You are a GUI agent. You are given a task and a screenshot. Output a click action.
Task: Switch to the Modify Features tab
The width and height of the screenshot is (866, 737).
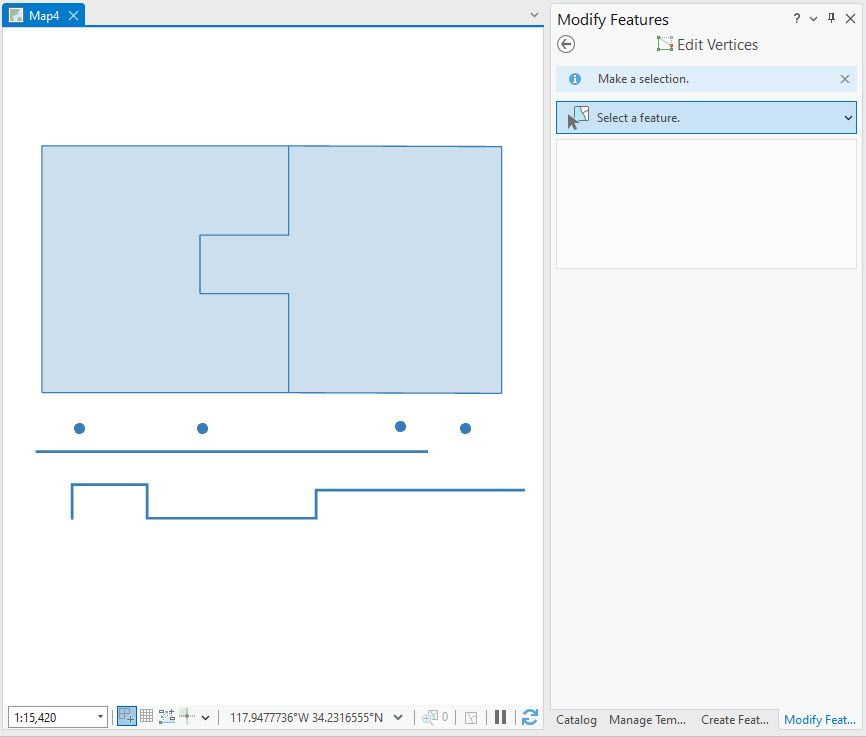click(x=820, y=720)
